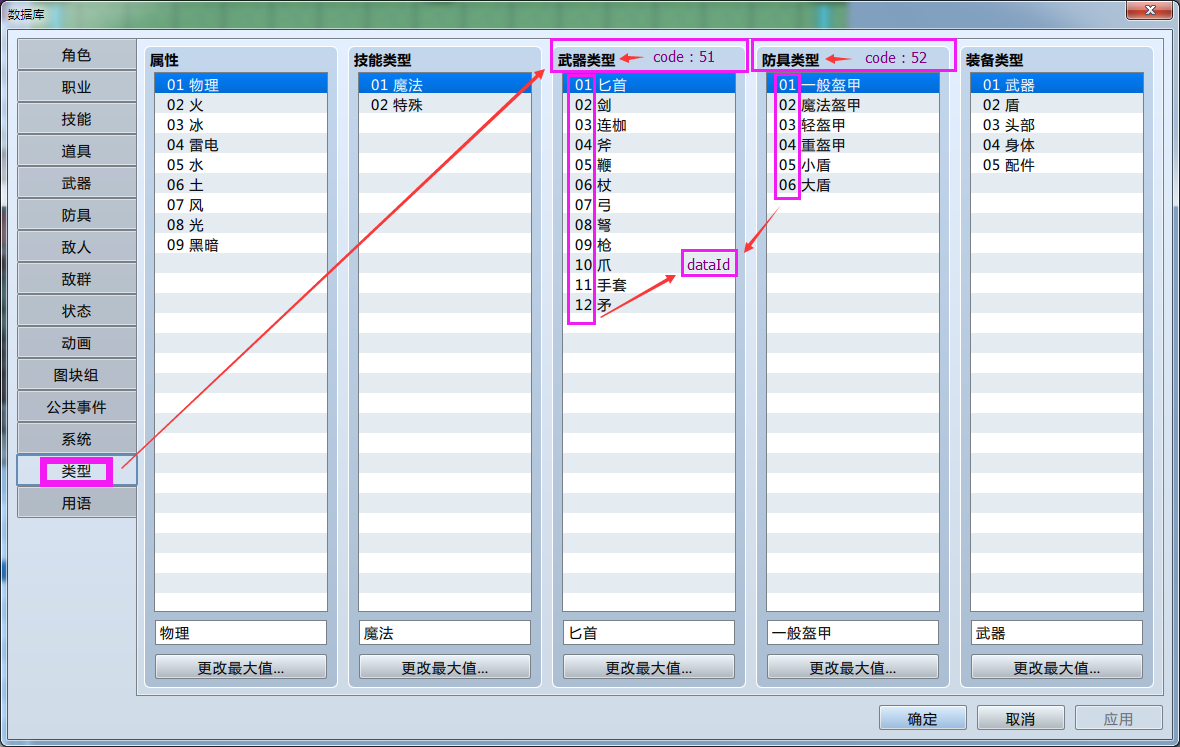Viewport: 1180px width, 747px height.
Task: Select armor type 04 重盔甲
Action: point(853,144)
